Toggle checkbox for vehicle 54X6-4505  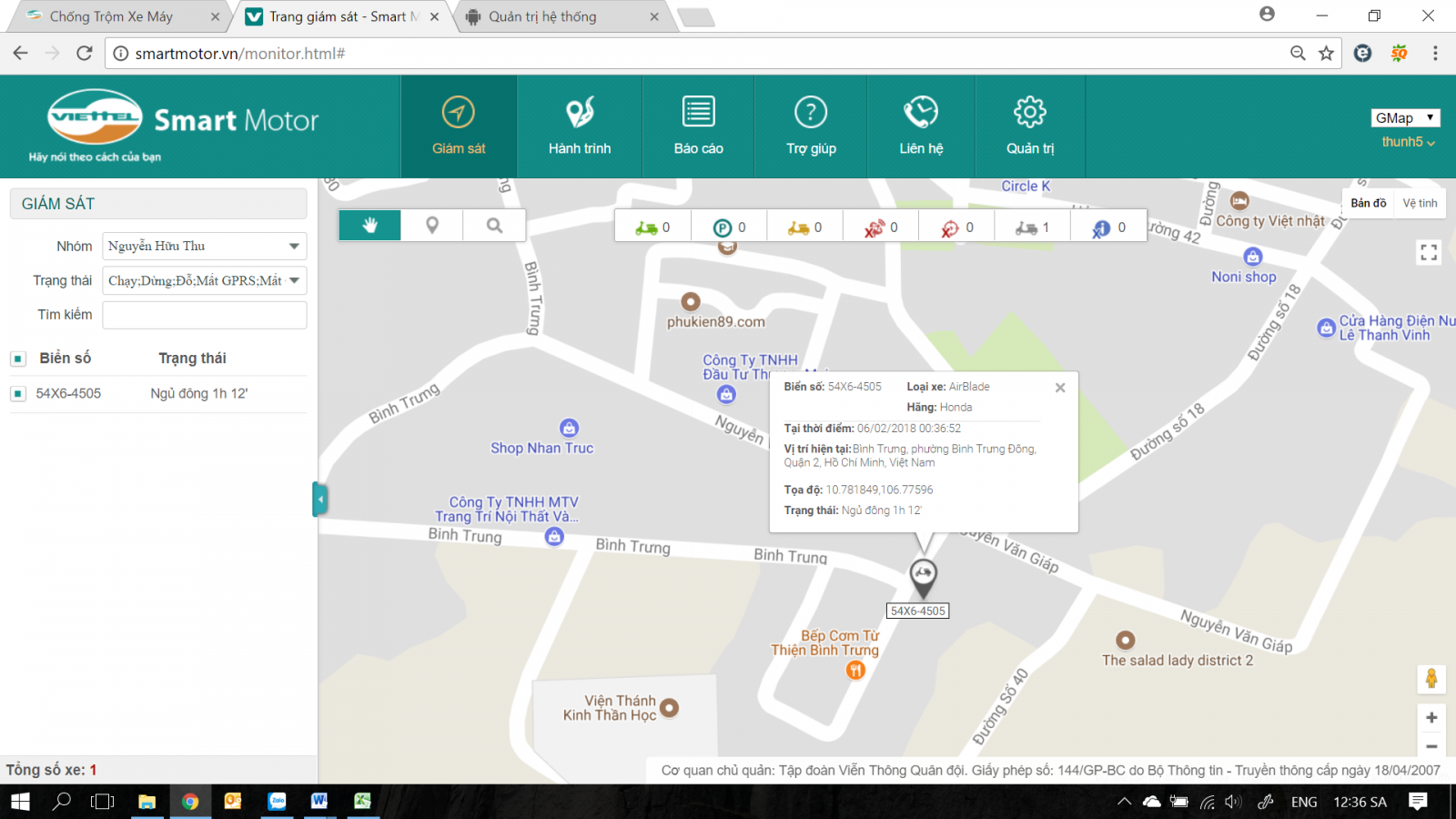click(x=18, y=394)
